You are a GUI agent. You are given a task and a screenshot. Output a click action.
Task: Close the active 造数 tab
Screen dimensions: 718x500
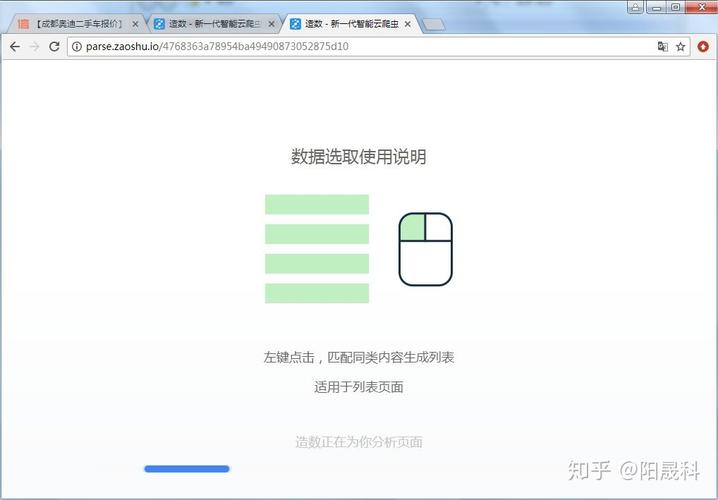(x=408, y=24)
